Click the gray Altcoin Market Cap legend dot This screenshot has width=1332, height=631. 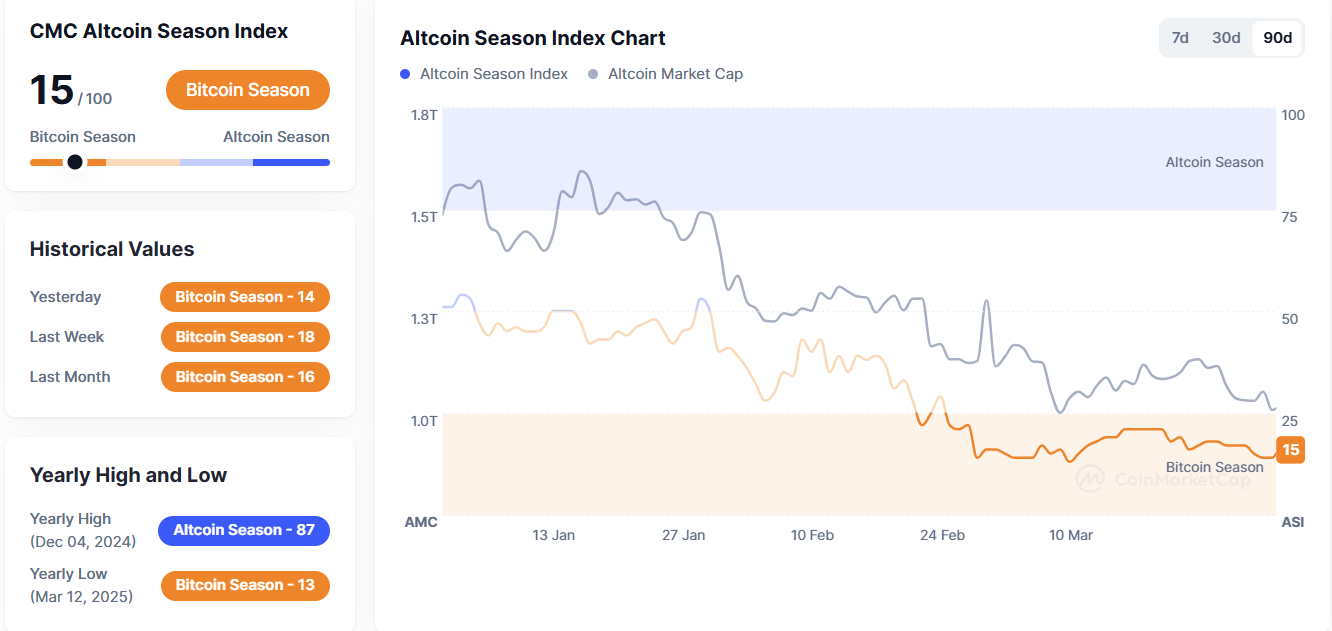(x=593, y=74)
